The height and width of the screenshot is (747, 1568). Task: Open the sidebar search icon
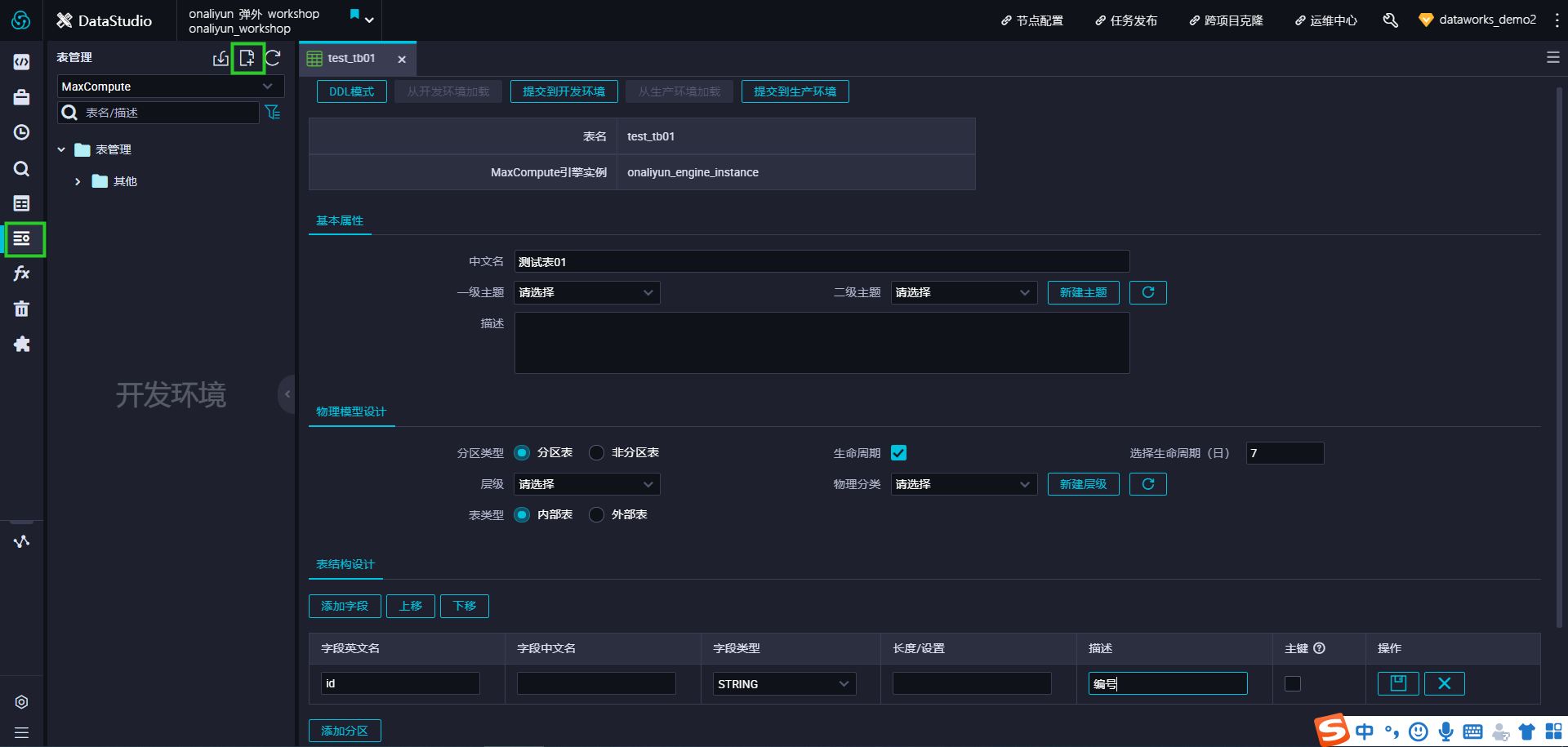(x=22, y=168)
